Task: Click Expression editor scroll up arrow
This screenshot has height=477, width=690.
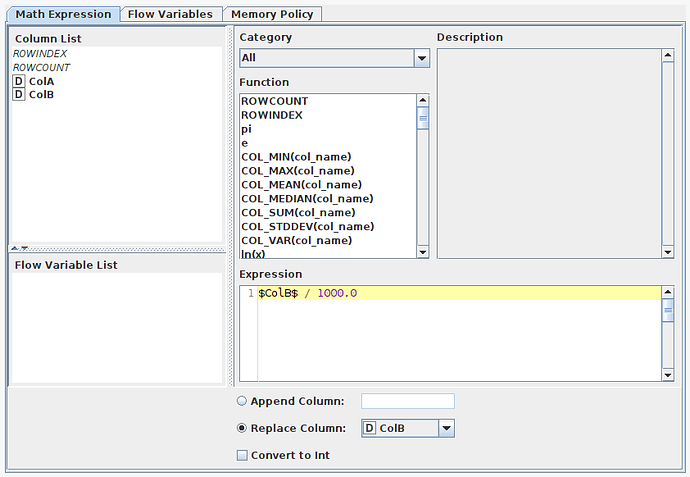Action: 668,292
